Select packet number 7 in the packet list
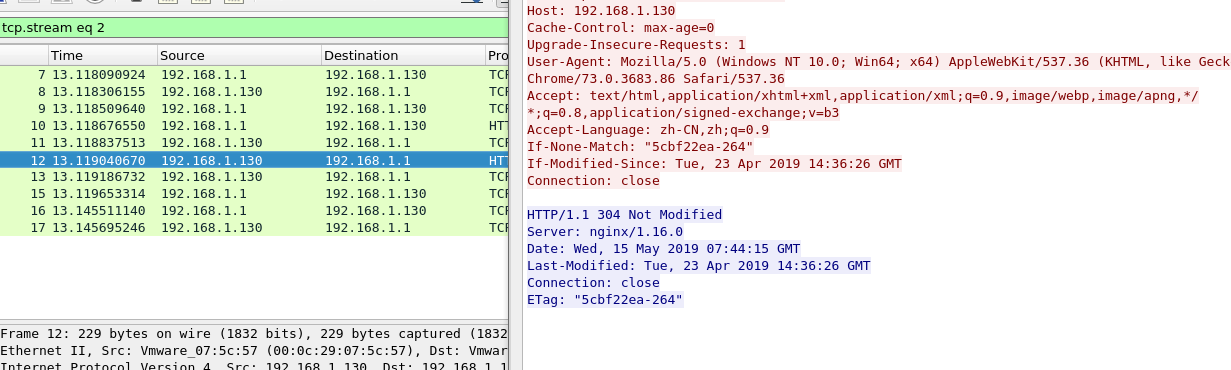 pyautogui.click(x=254, y=75)
